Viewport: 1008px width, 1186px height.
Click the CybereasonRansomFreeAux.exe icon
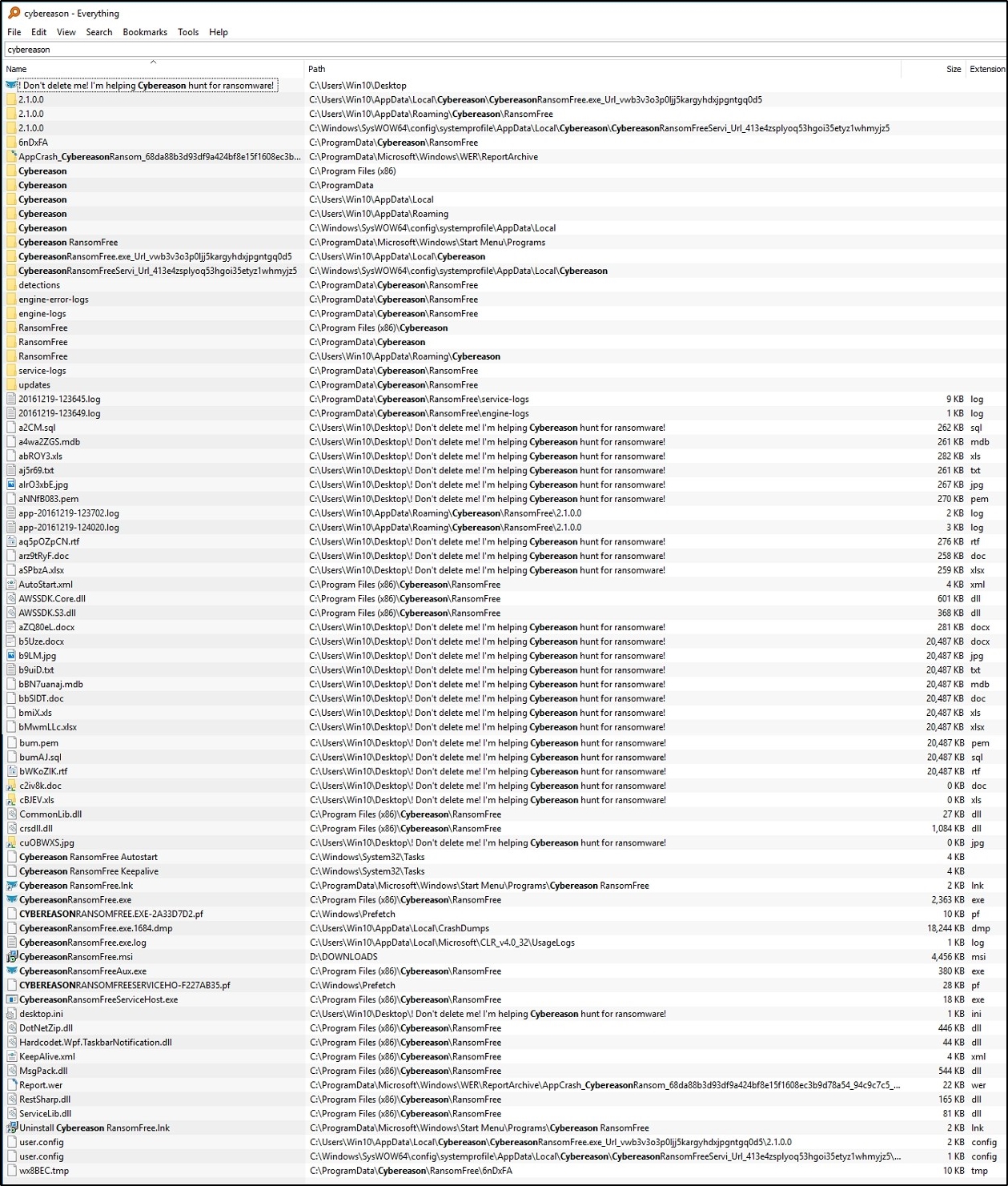(11, 971)
